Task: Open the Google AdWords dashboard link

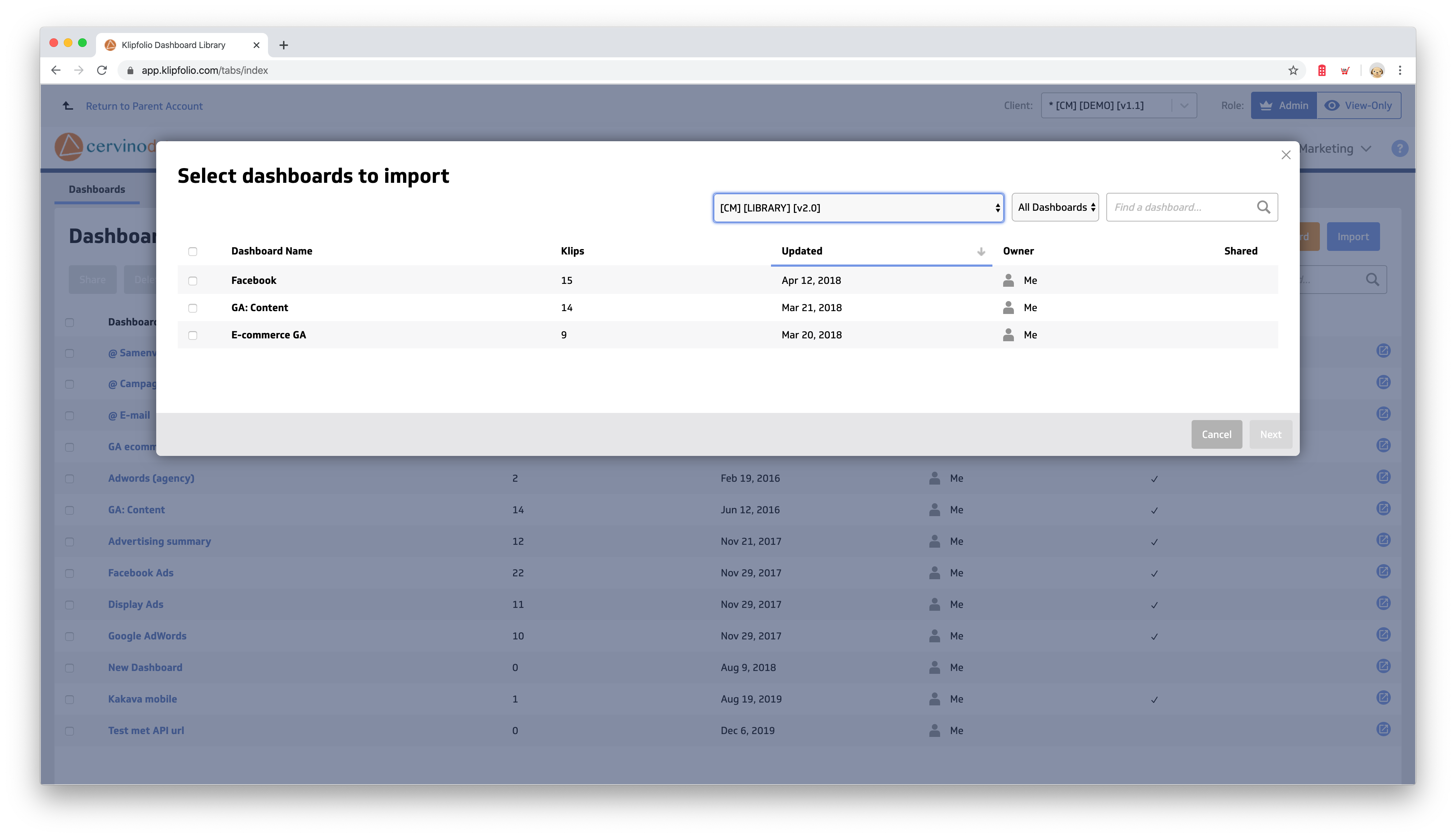Action: coord(147,635)
